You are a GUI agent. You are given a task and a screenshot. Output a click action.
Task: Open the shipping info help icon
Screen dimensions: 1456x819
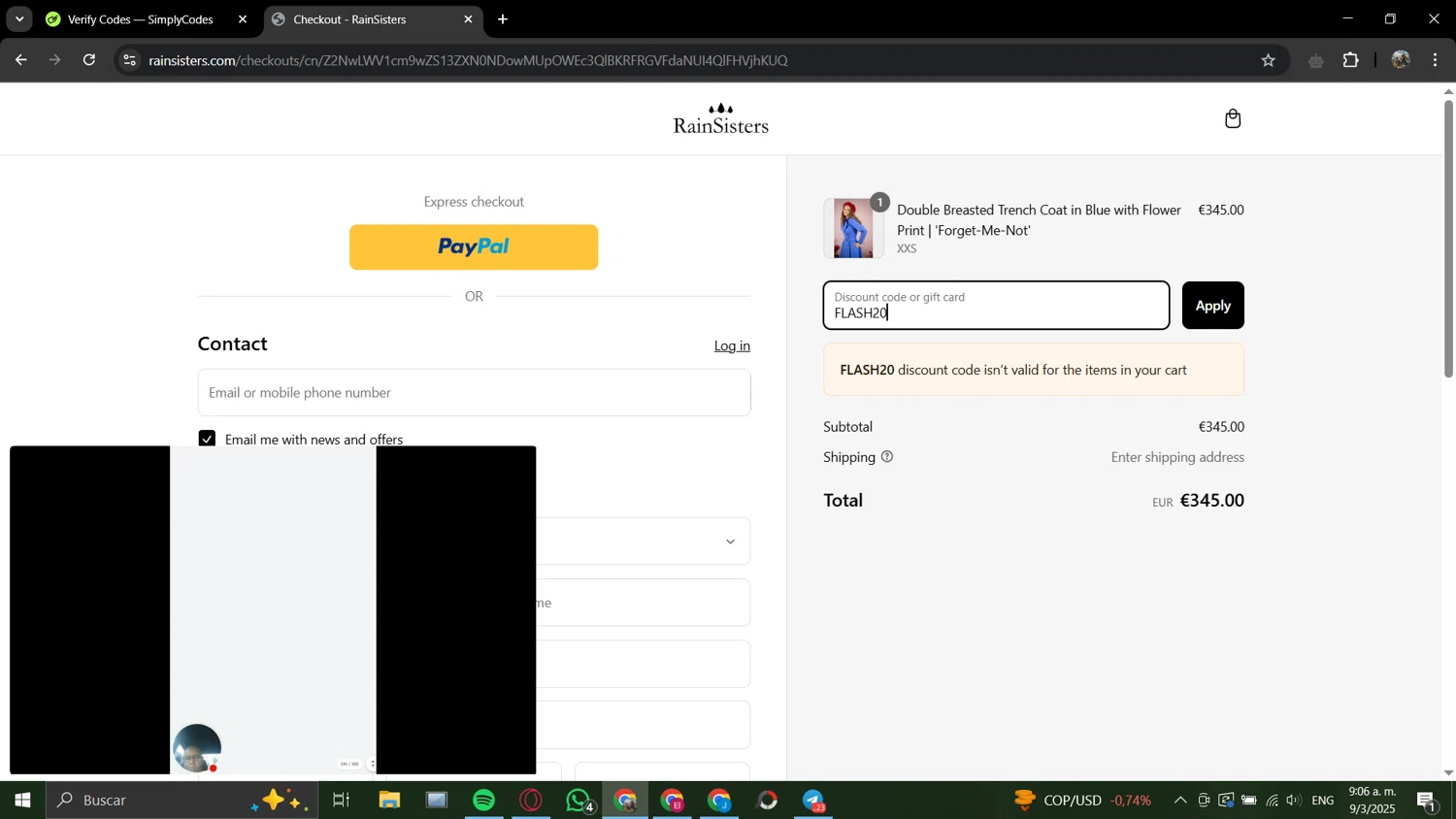coord(887,457)
